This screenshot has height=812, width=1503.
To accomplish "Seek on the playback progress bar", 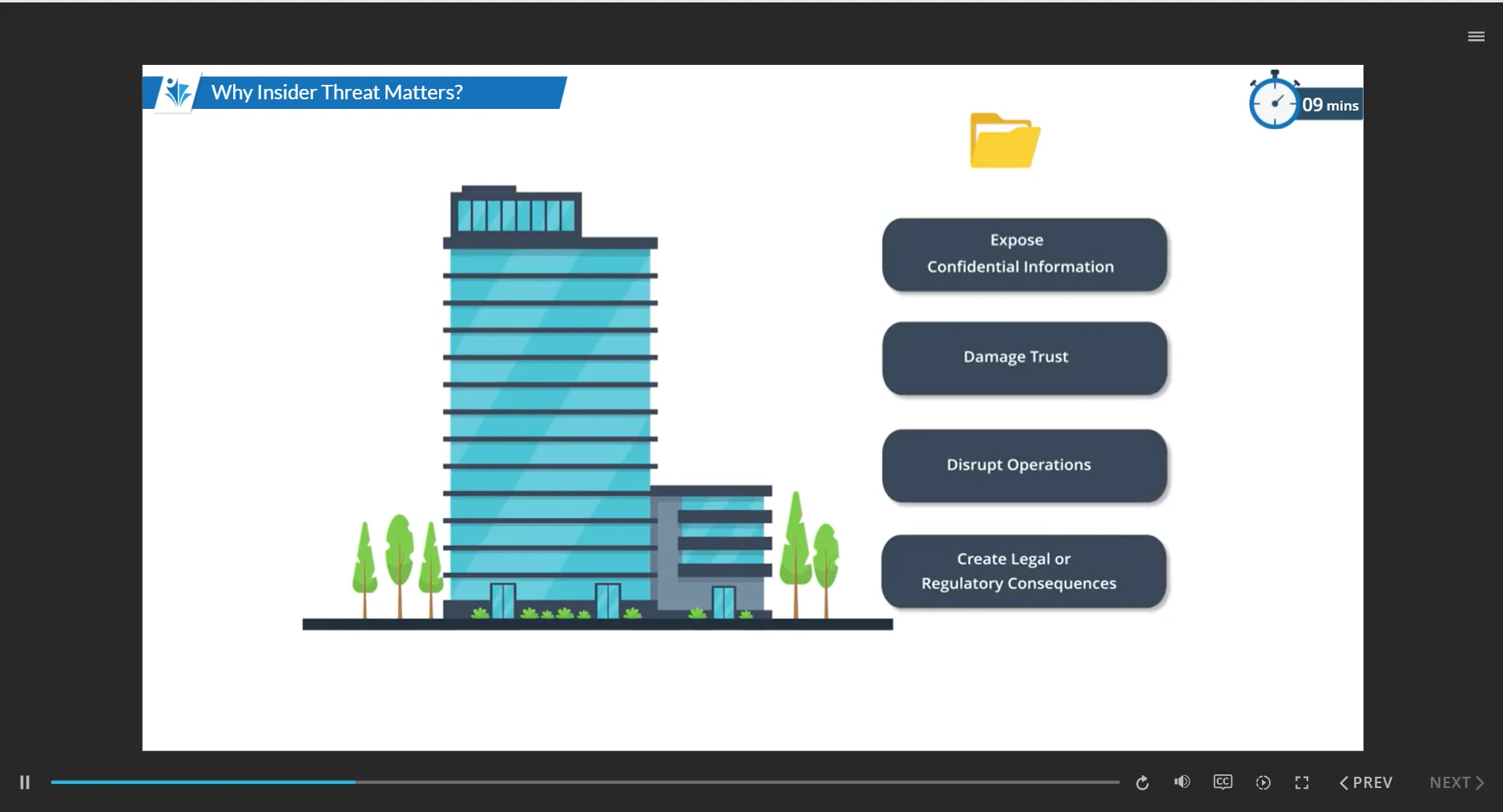I will tap(585, 782).
